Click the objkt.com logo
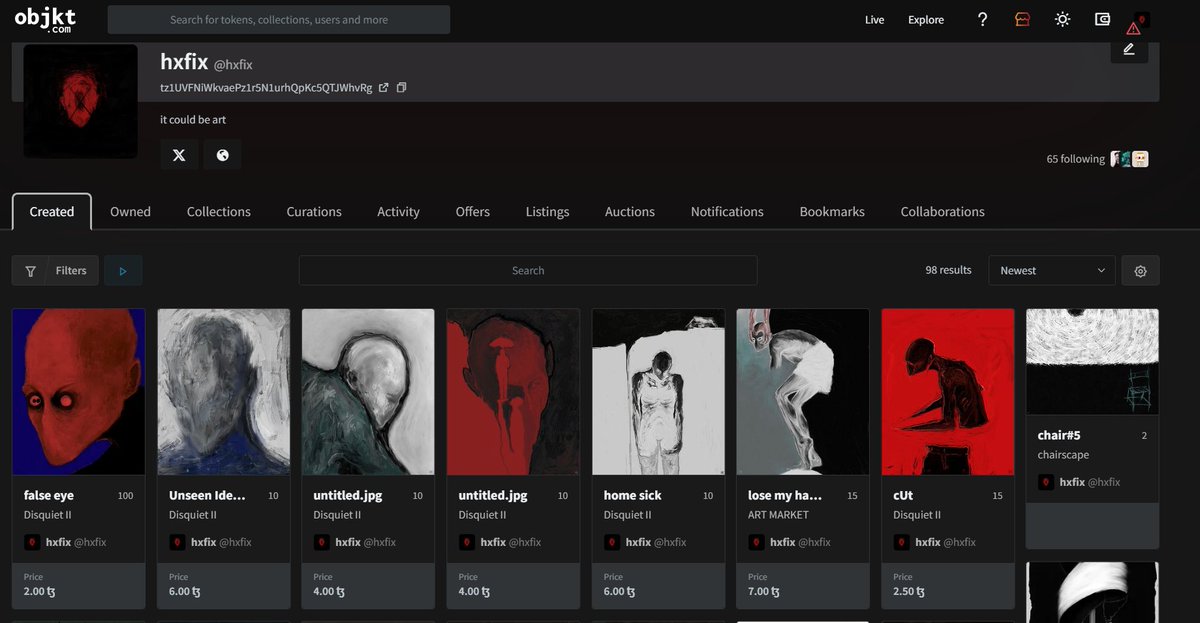This screenshot has height=623, width=1200. click(x=44, y=18)
